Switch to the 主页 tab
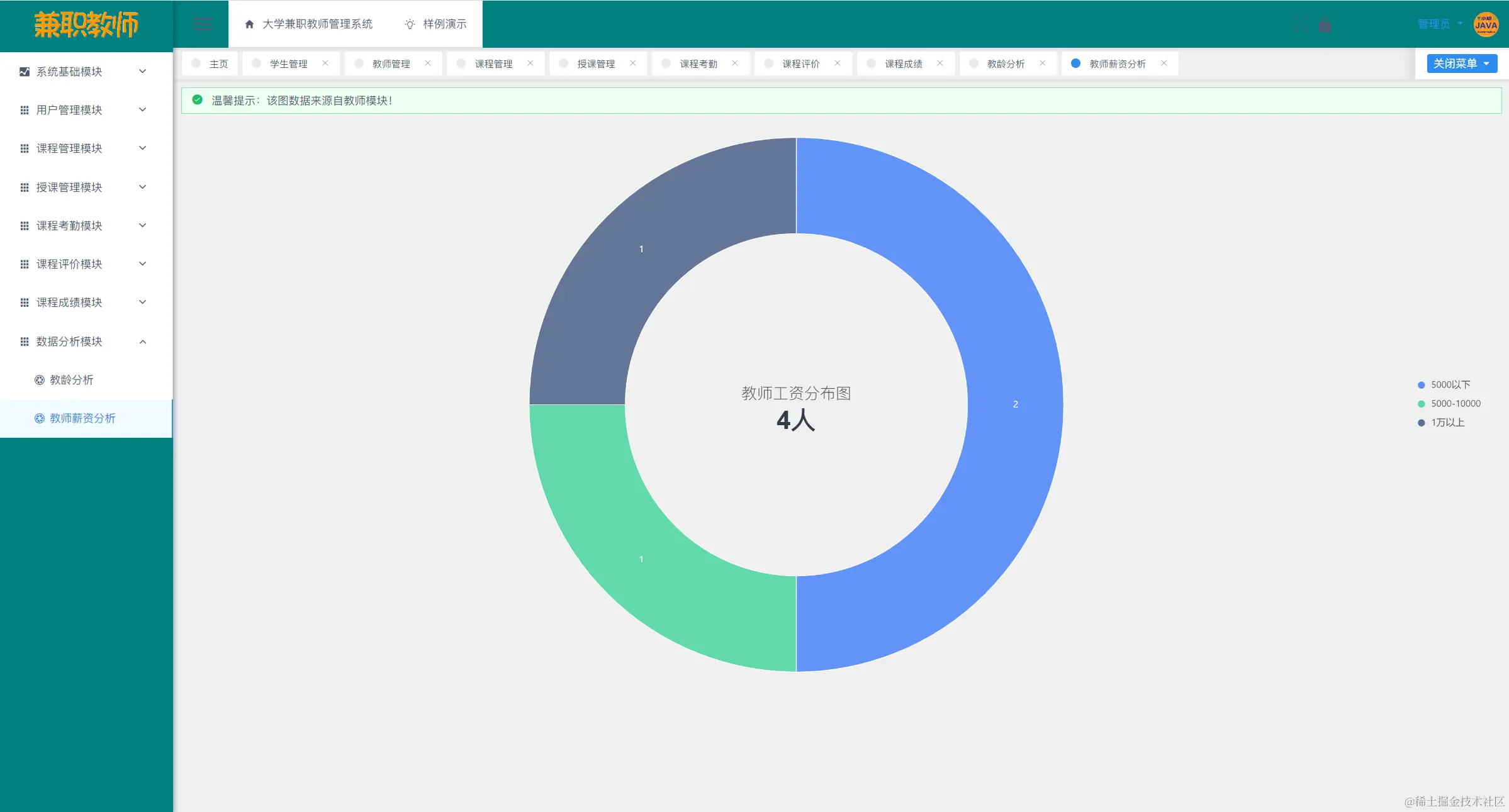Screen dimensions: 1509x812 (x=218, y=64)
